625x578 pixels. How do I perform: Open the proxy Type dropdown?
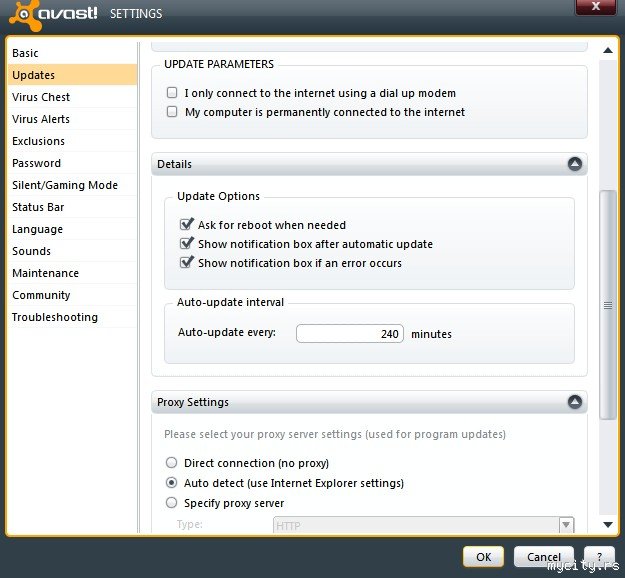tap(567, 524)
